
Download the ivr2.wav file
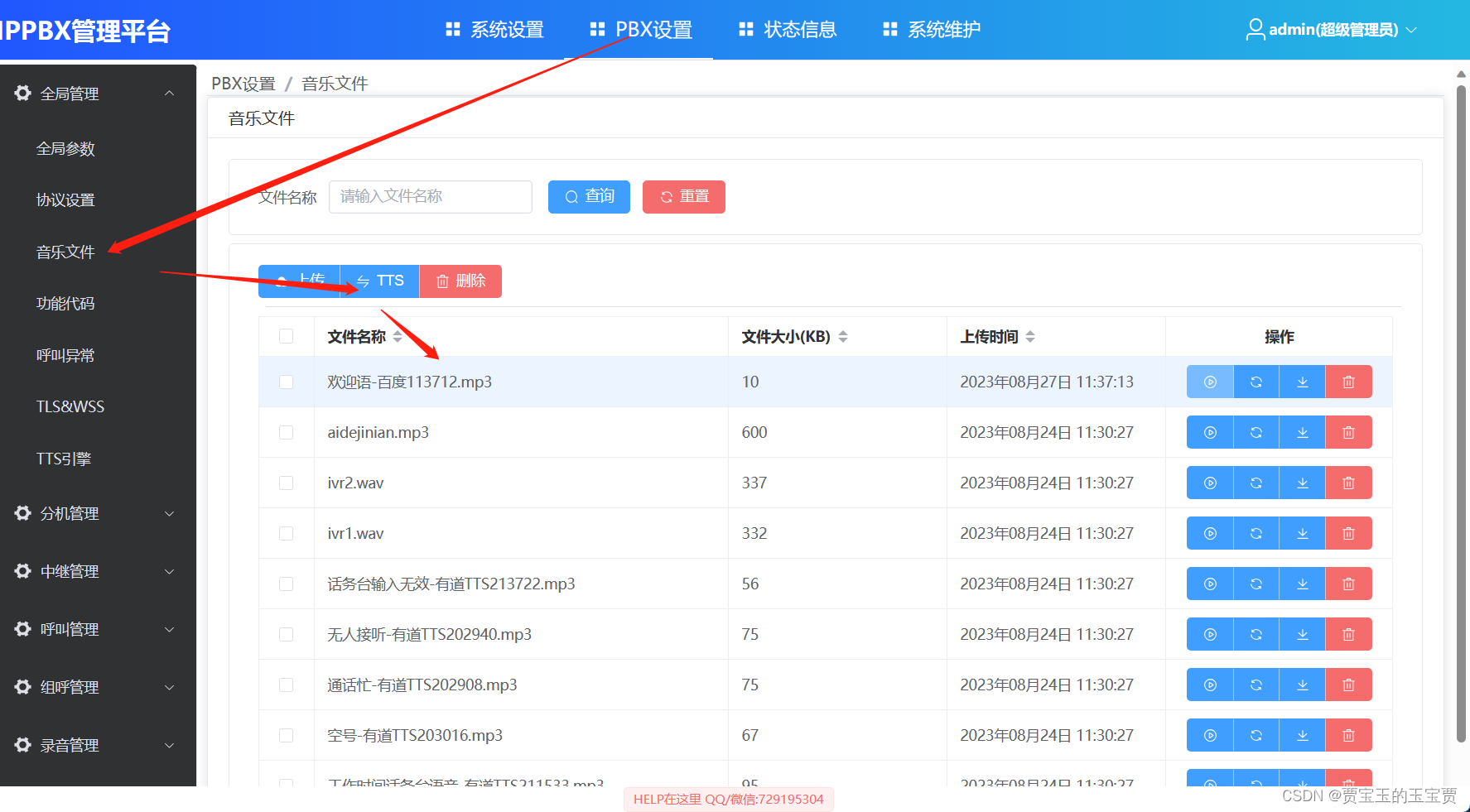tap(1303, 483)
